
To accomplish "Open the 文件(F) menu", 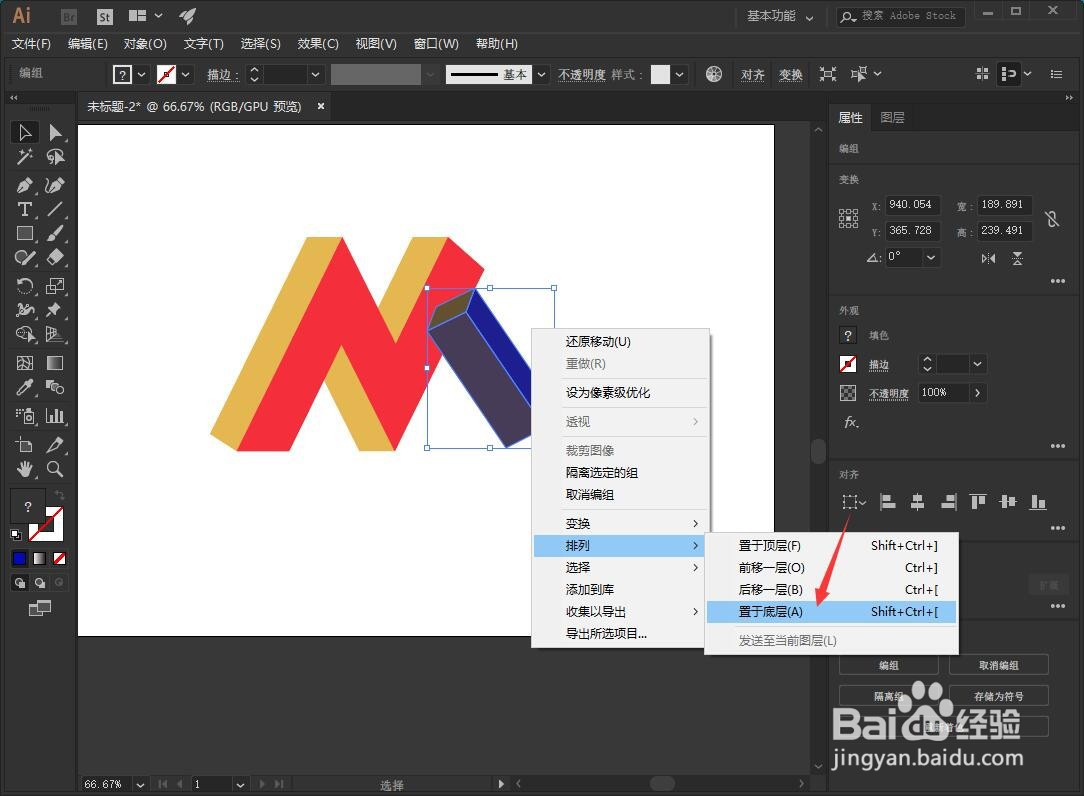I will click(x=31, y=44).
